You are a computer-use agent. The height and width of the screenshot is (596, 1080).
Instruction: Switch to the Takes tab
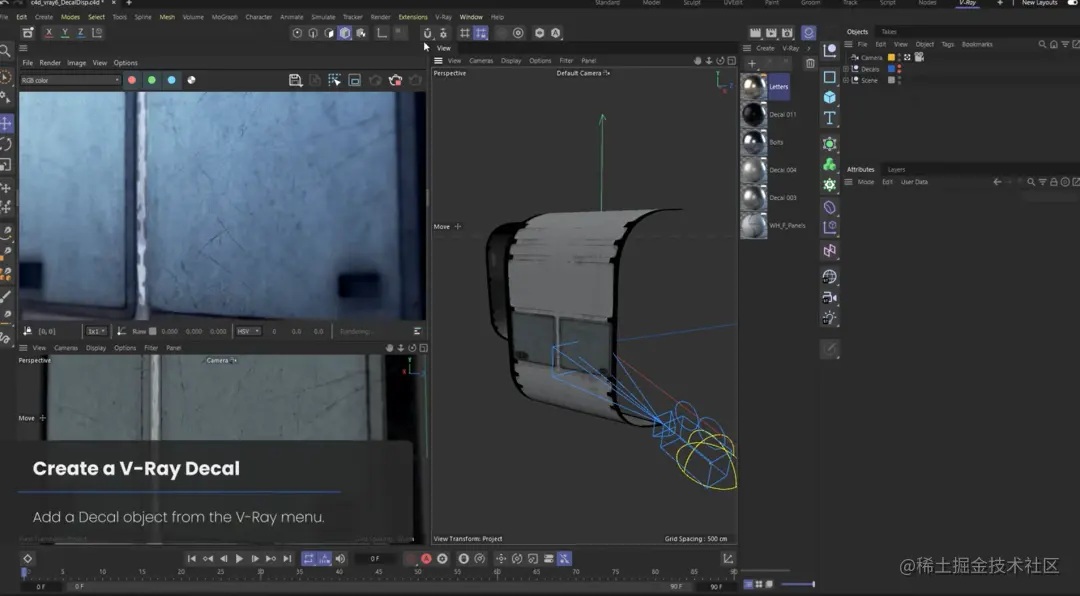click(x=889, y=31)
